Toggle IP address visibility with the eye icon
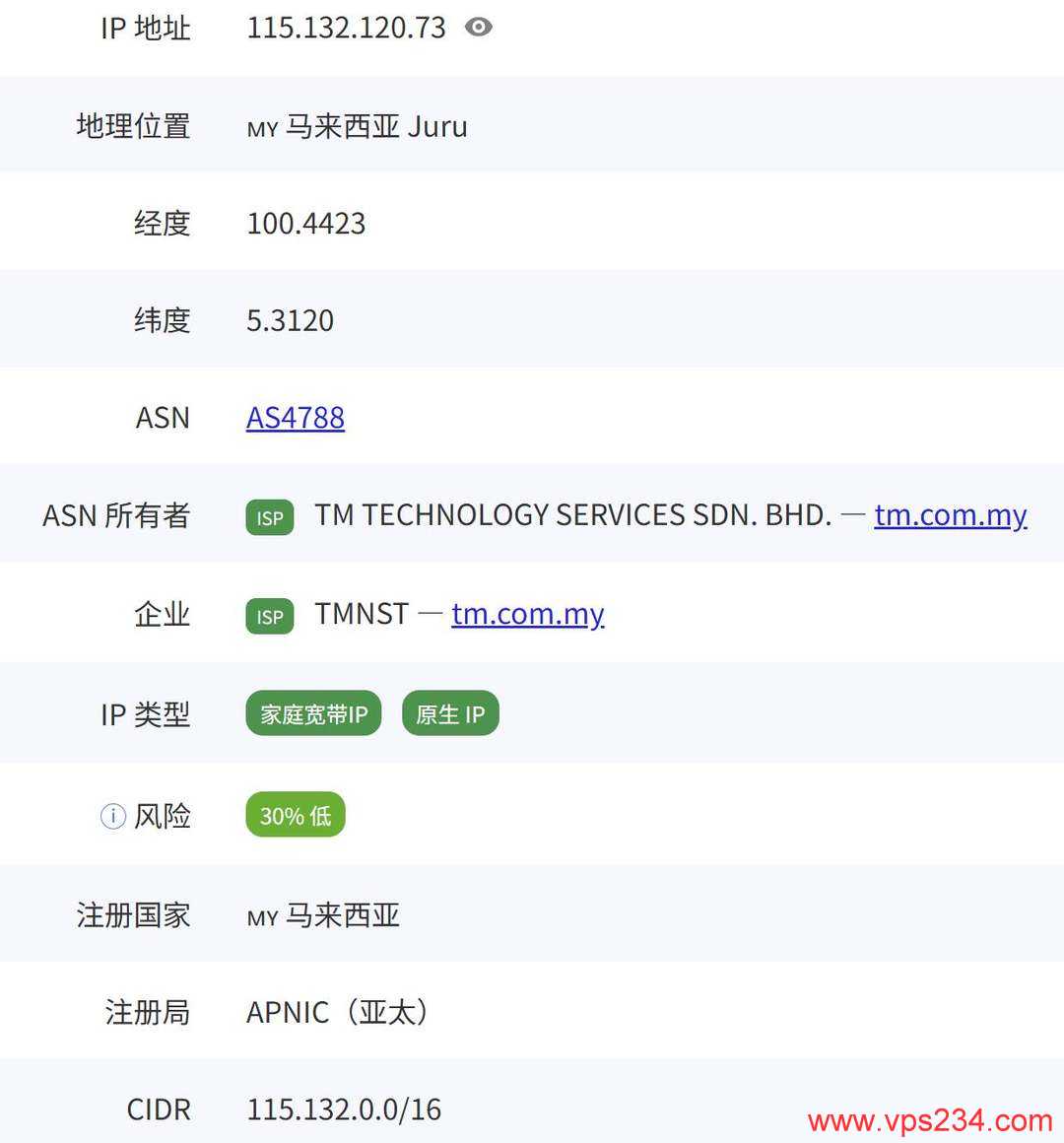 pyautogui.click(x=480, y=27)
